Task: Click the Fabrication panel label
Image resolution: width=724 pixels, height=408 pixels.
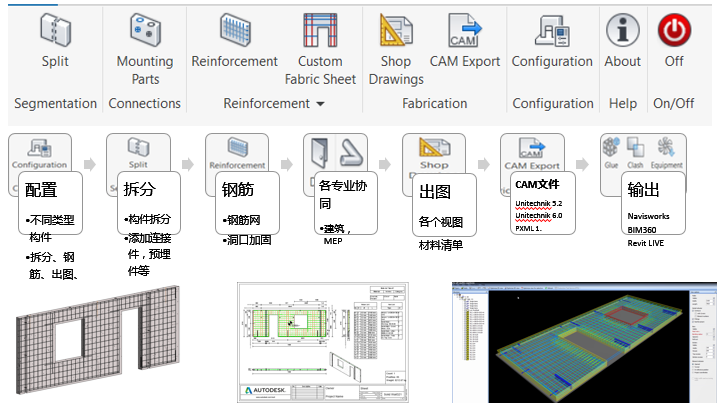Action: pos(434,103)
